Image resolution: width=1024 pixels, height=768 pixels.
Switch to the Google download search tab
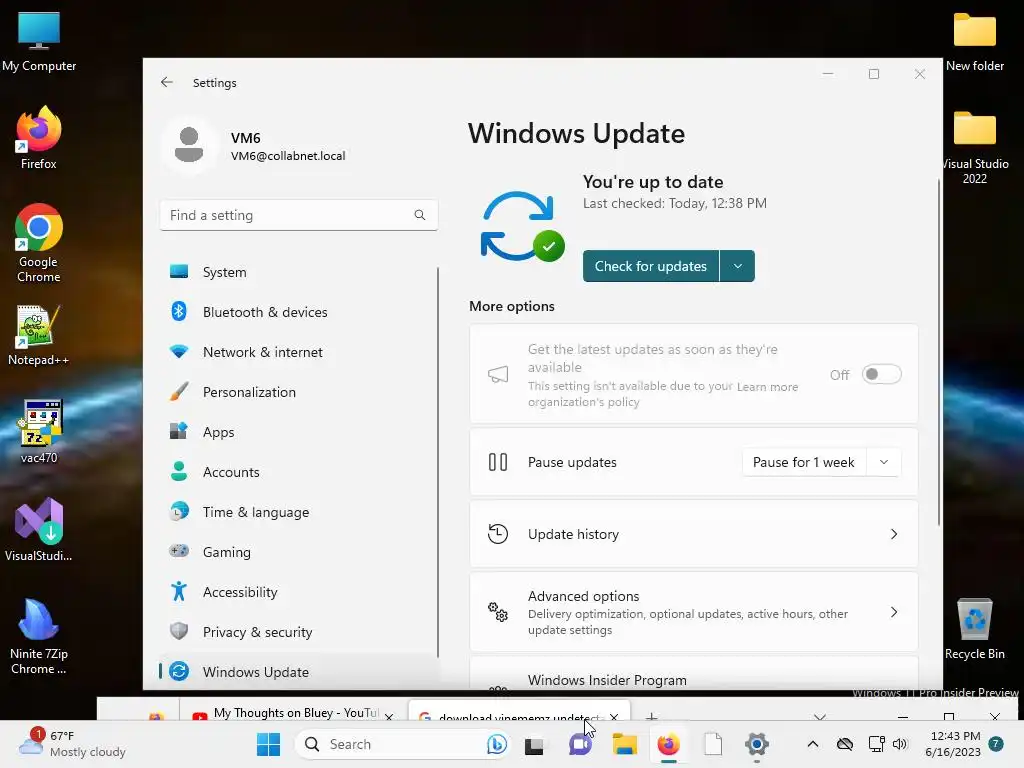click(520, 713)
